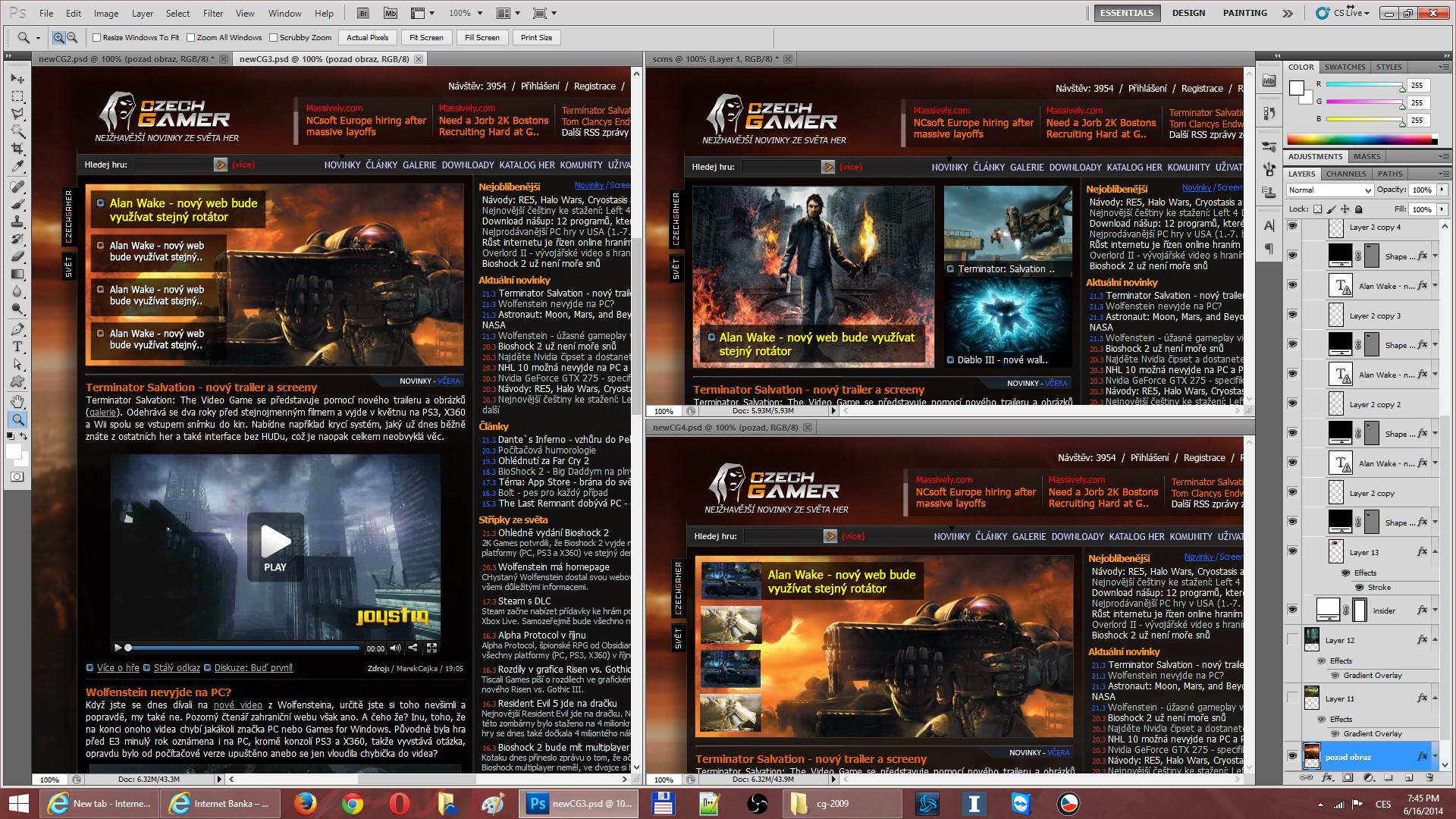Select the Eraser tool
Image resolution: width=1456 pixels, height=819 pixels.
pyautogui.click(x=17, y=256)
